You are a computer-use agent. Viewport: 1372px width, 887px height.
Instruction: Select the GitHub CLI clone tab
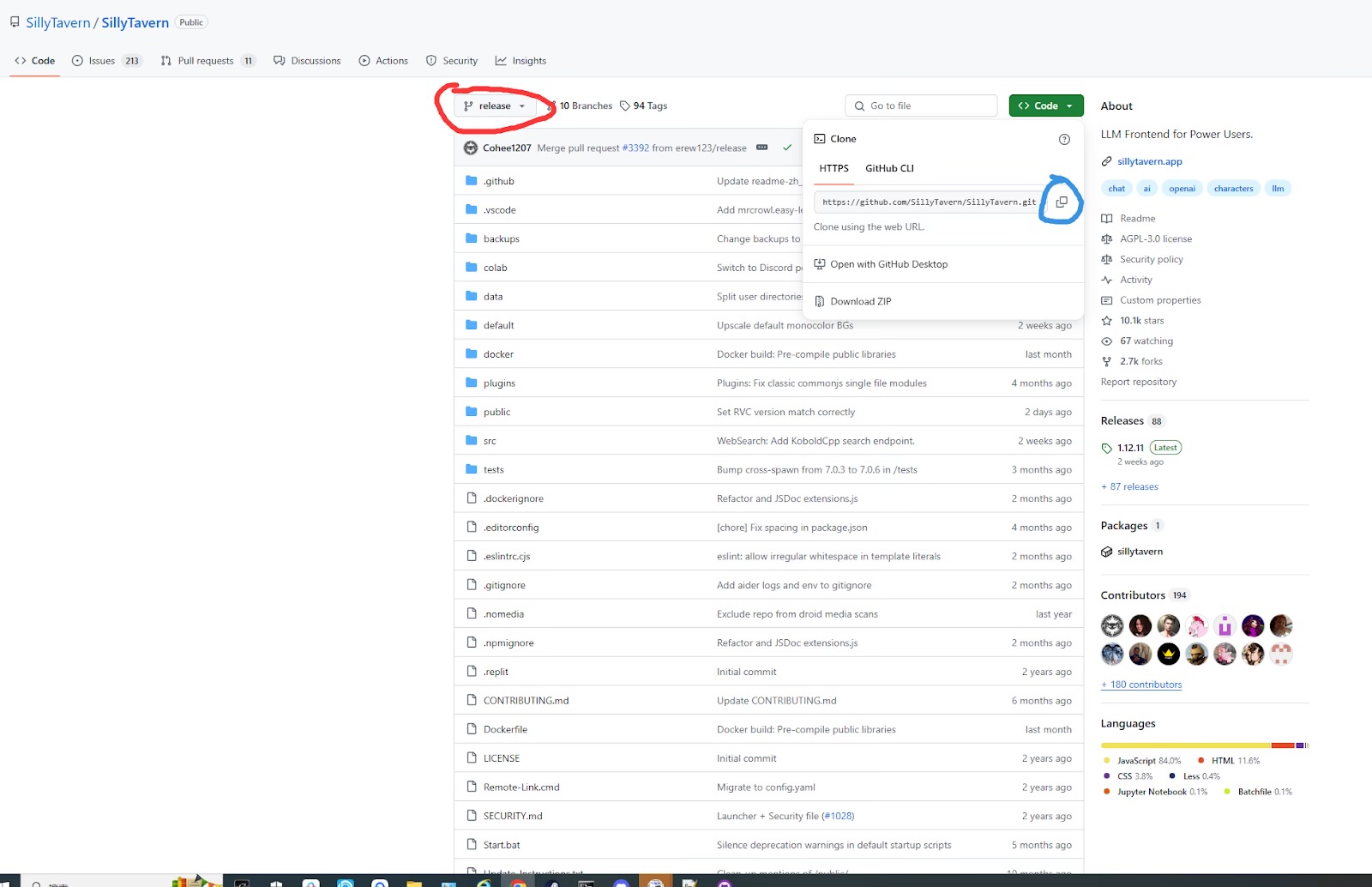click(889, 168)
